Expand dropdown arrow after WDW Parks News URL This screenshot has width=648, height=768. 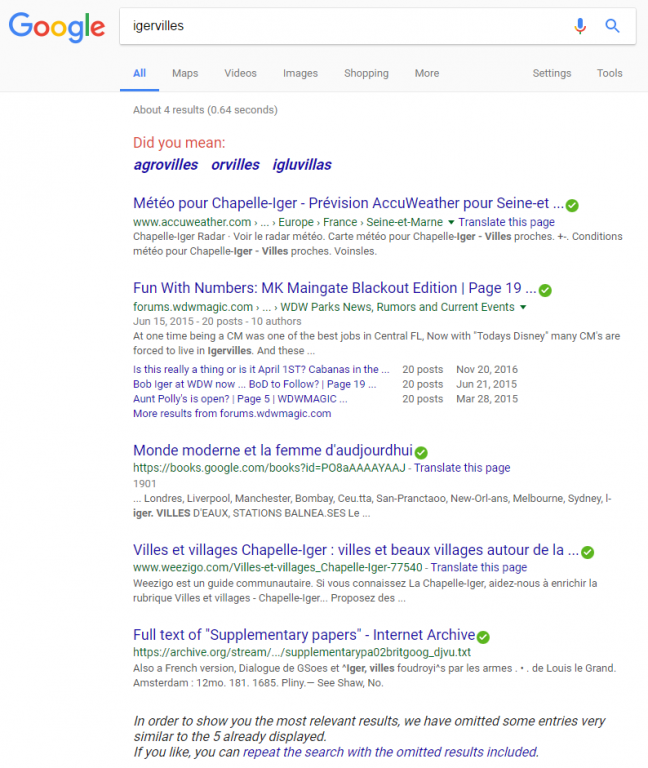click(x=523, y=307)
